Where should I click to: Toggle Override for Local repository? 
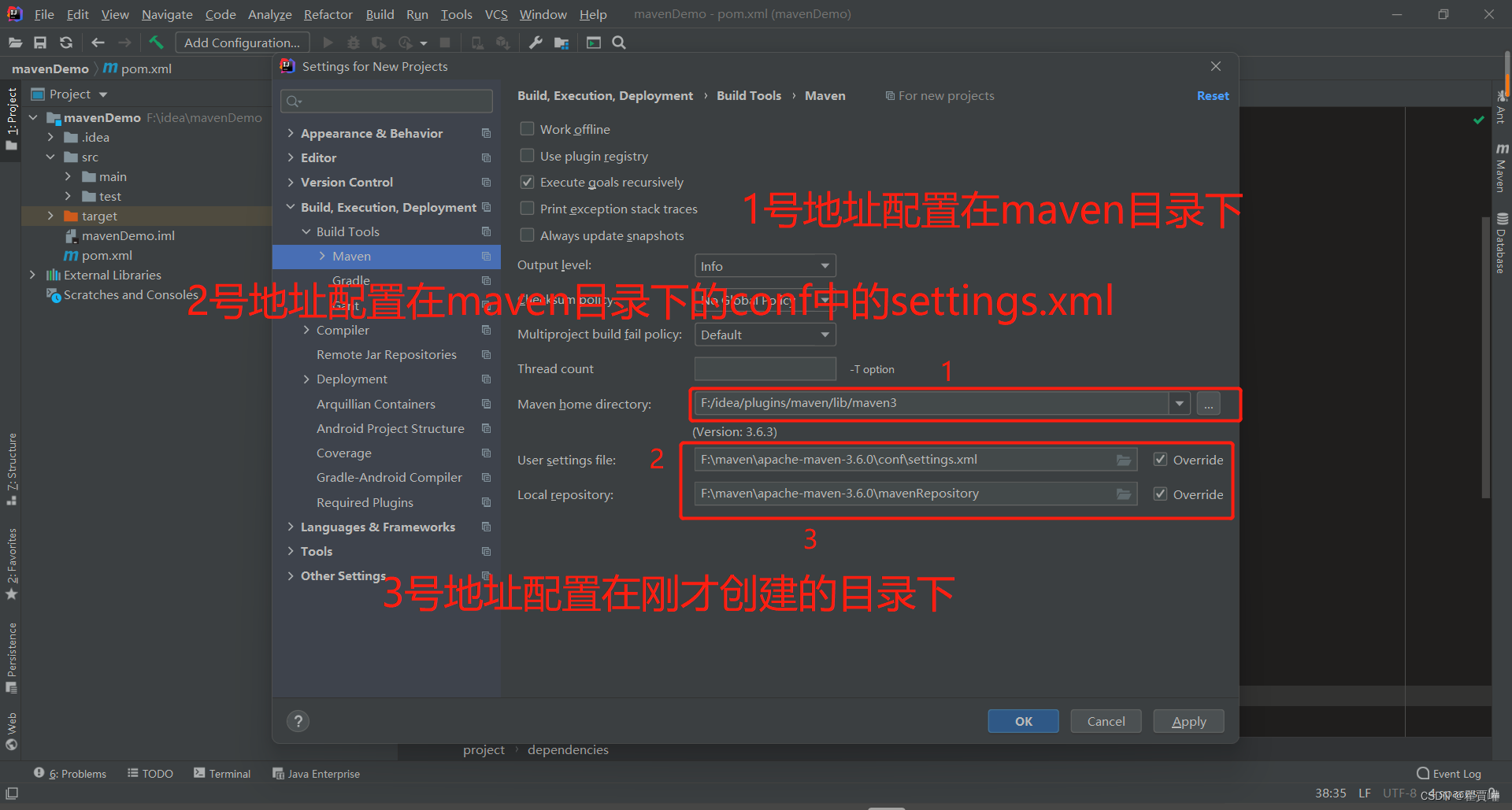(x=1160, y=494)
